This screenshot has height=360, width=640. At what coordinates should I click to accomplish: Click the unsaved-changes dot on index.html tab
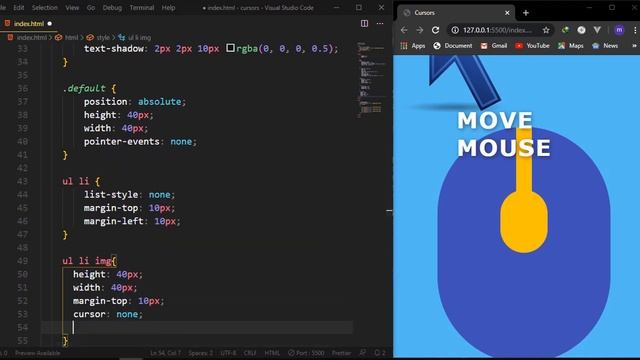pyautogui.click(x=50, y=24)
